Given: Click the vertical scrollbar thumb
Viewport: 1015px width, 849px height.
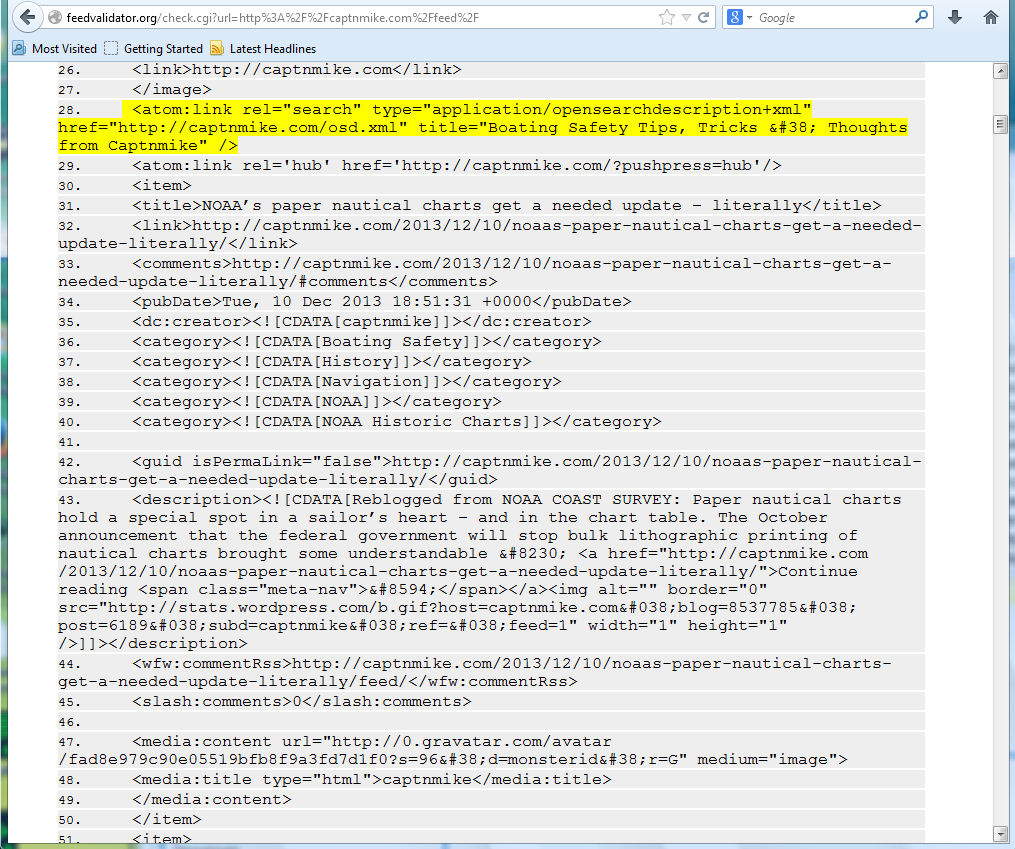Looking at the screenshot, I should 999,124.
